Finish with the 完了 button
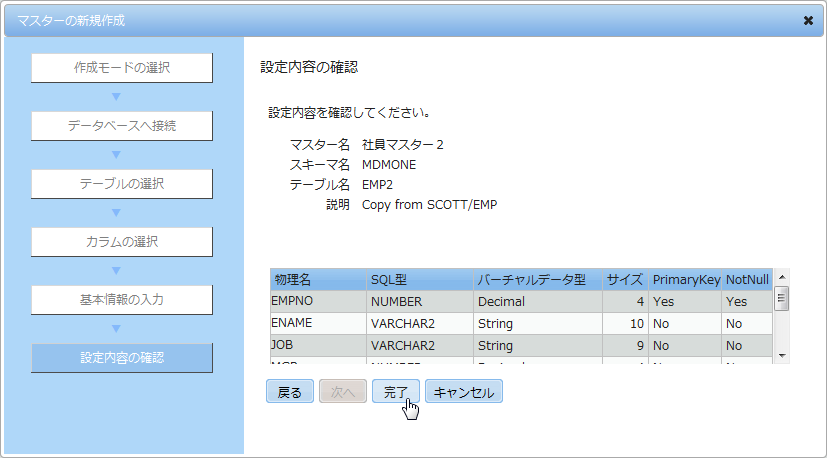This screenshot has width=827, height=458. coord(396,392)
